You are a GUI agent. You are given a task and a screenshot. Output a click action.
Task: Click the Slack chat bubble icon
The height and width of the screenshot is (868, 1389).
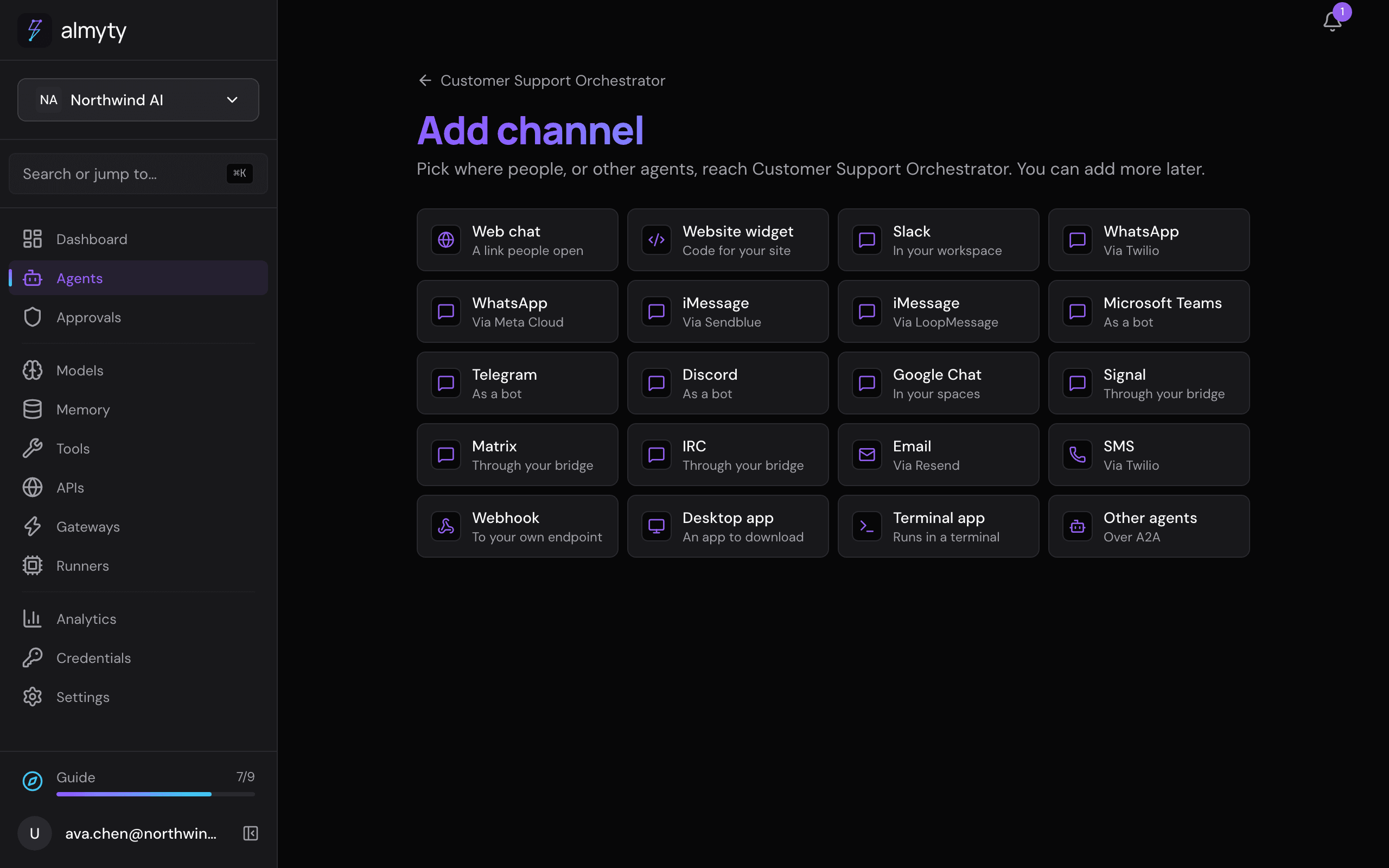(x=866, y=240)
